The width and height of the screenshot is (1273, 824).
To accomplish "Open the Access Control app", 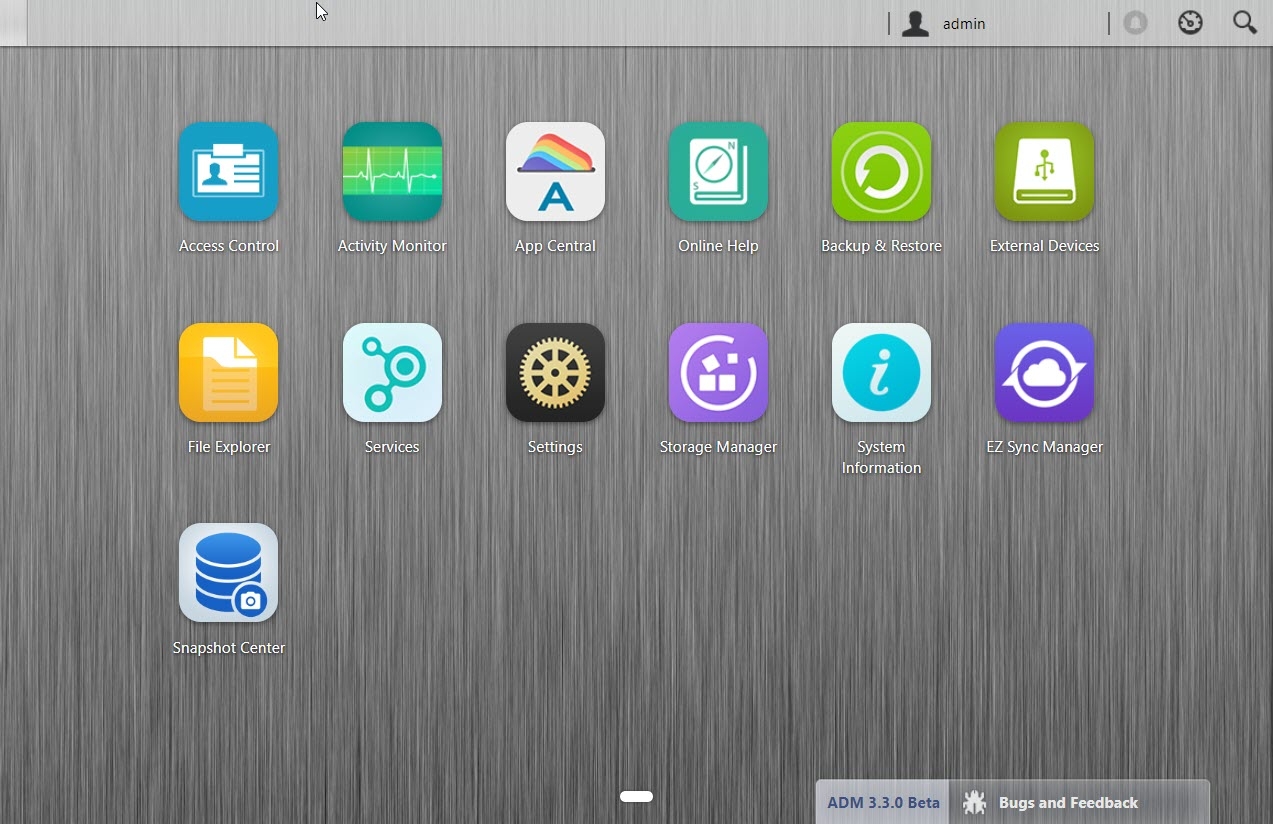I will click(228, 172).
